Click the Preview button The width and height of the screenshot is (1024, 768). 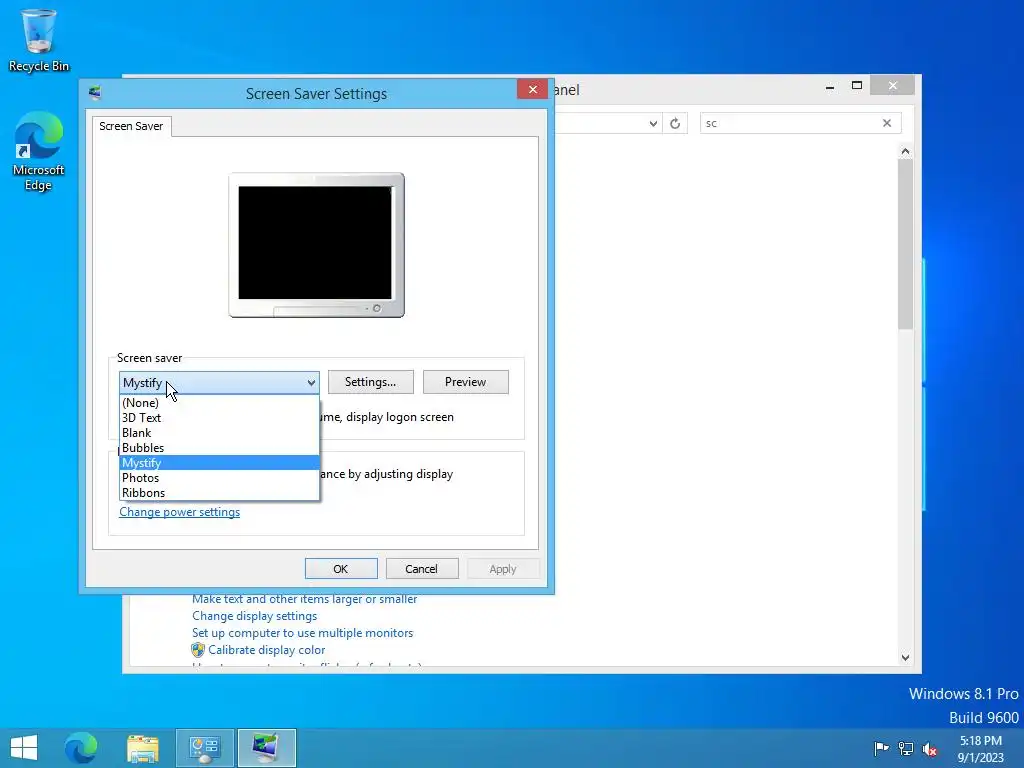(466, 382)
